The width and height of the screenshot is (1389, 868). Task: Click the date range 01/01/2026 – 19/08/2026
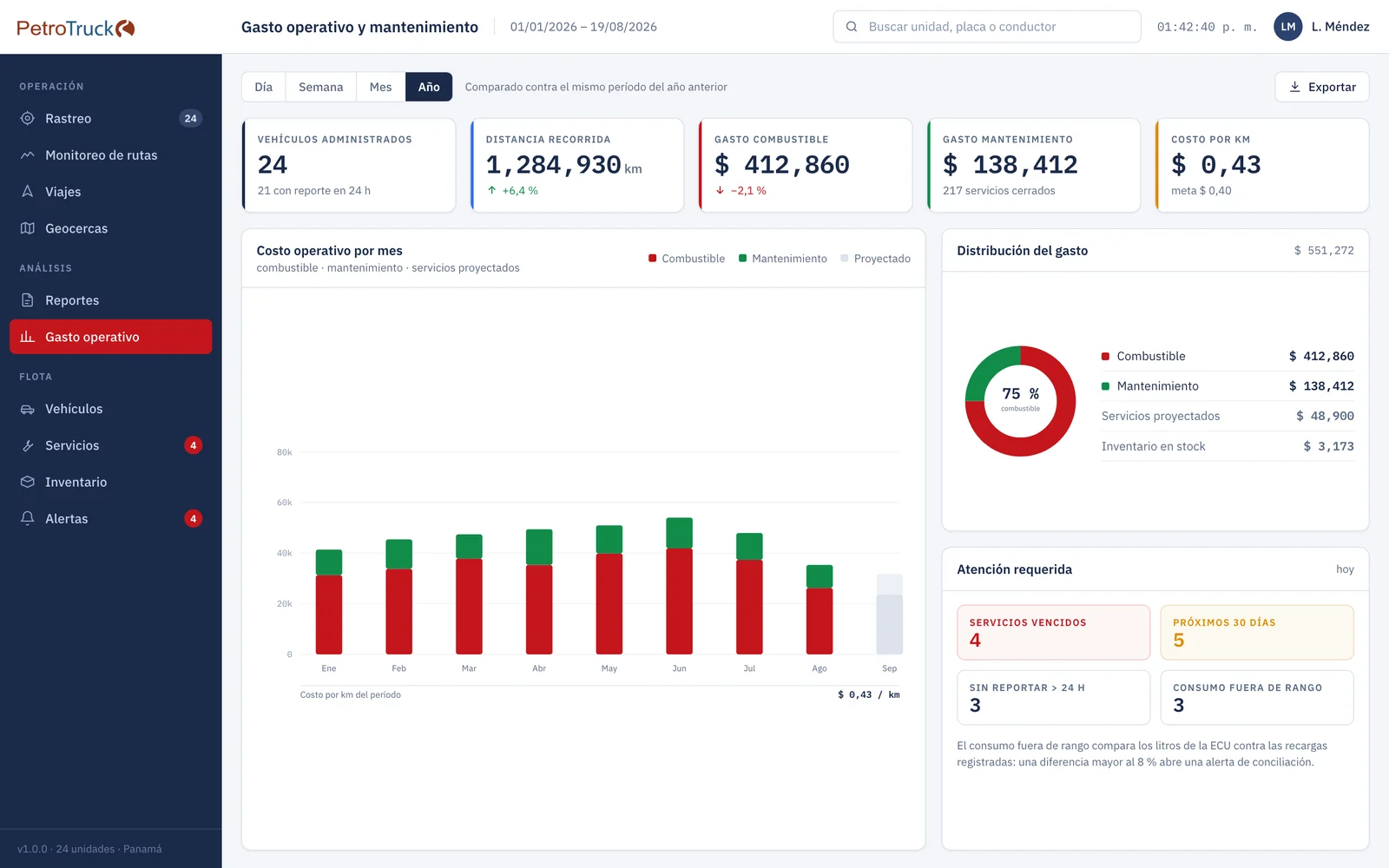pos(583,27)
